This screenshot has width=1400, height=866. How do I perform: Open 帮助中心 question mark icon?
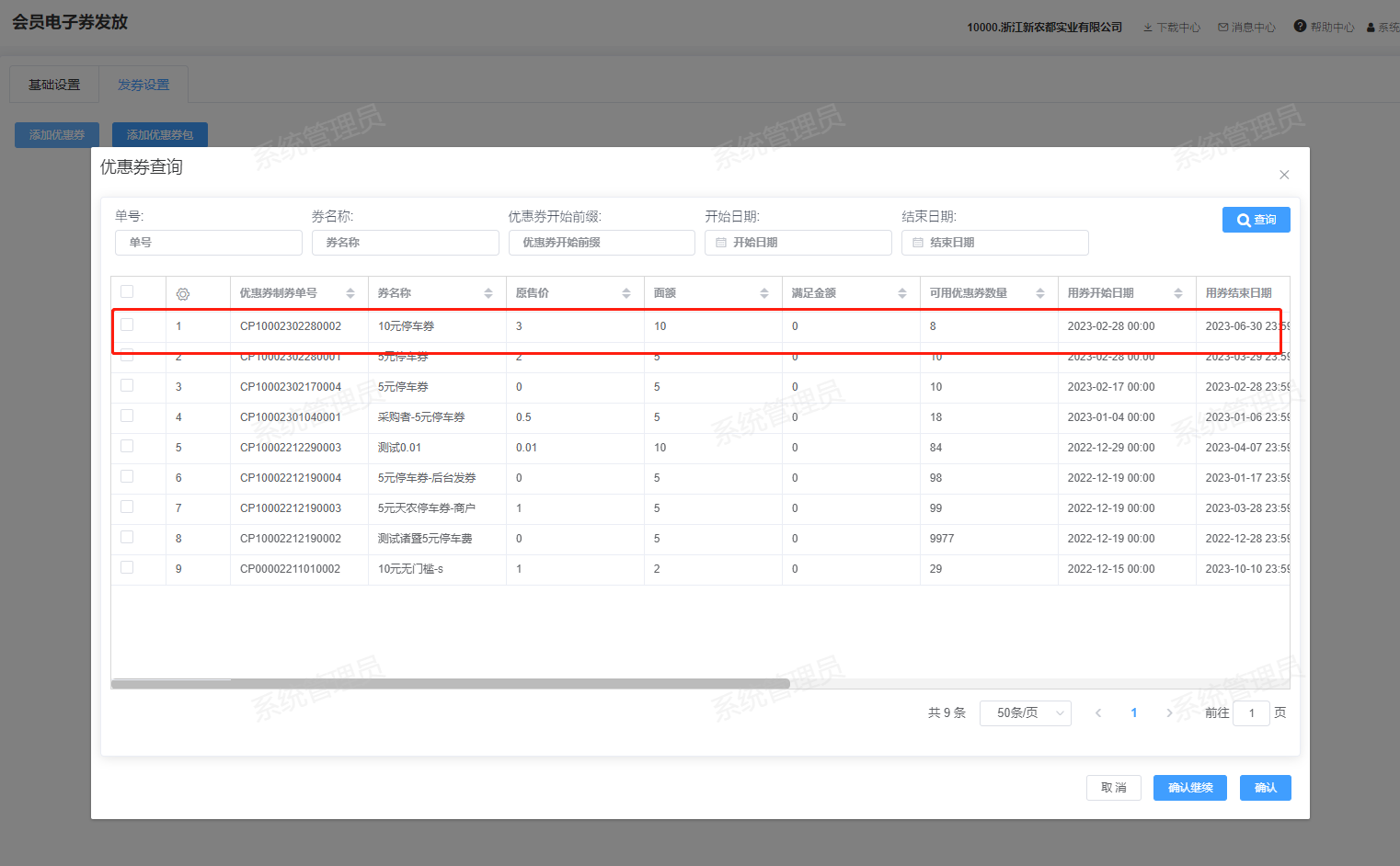pos(1300,27)
